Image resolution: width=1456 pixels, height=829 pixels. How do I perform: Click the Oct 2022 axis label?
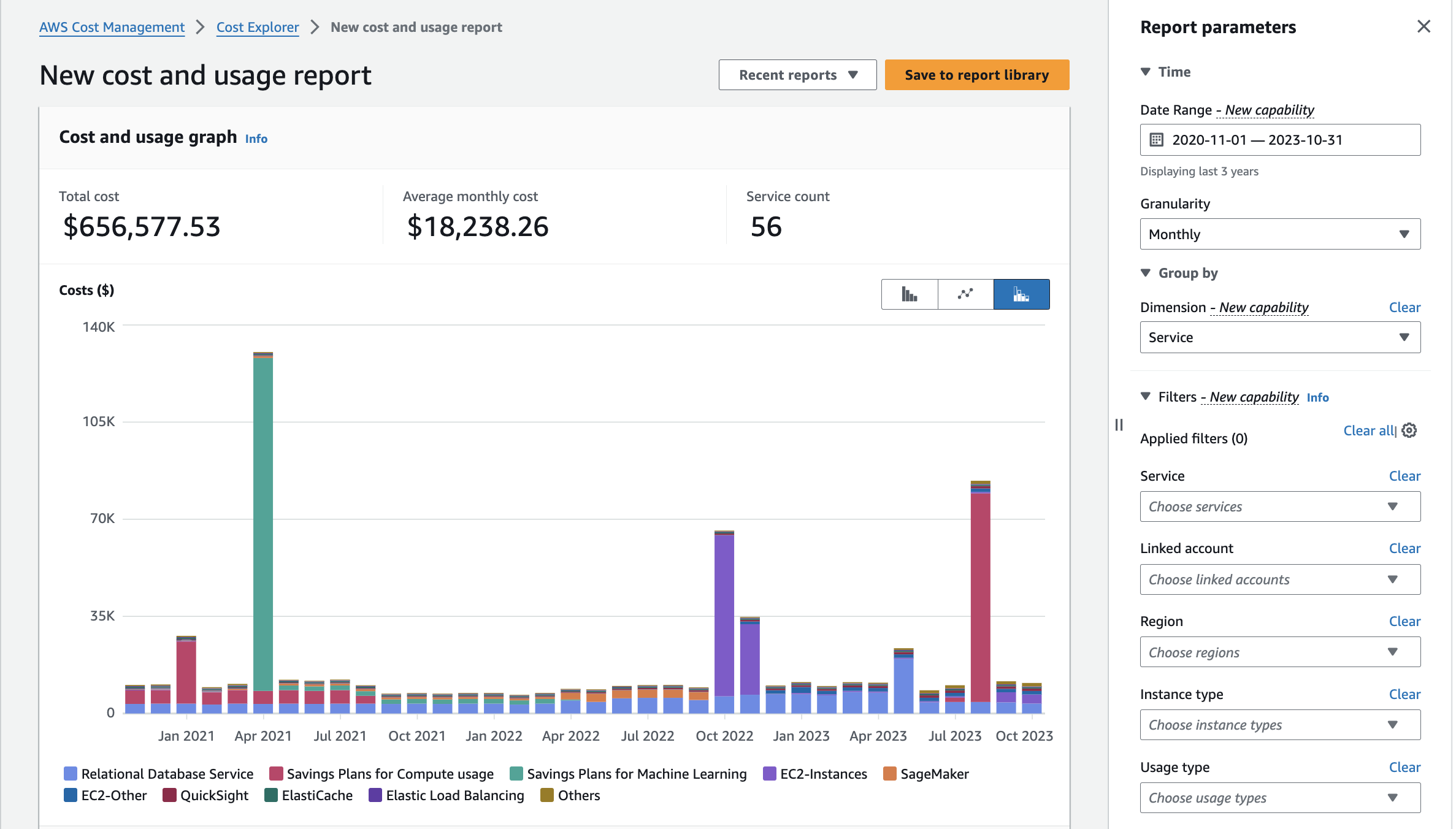724,736
